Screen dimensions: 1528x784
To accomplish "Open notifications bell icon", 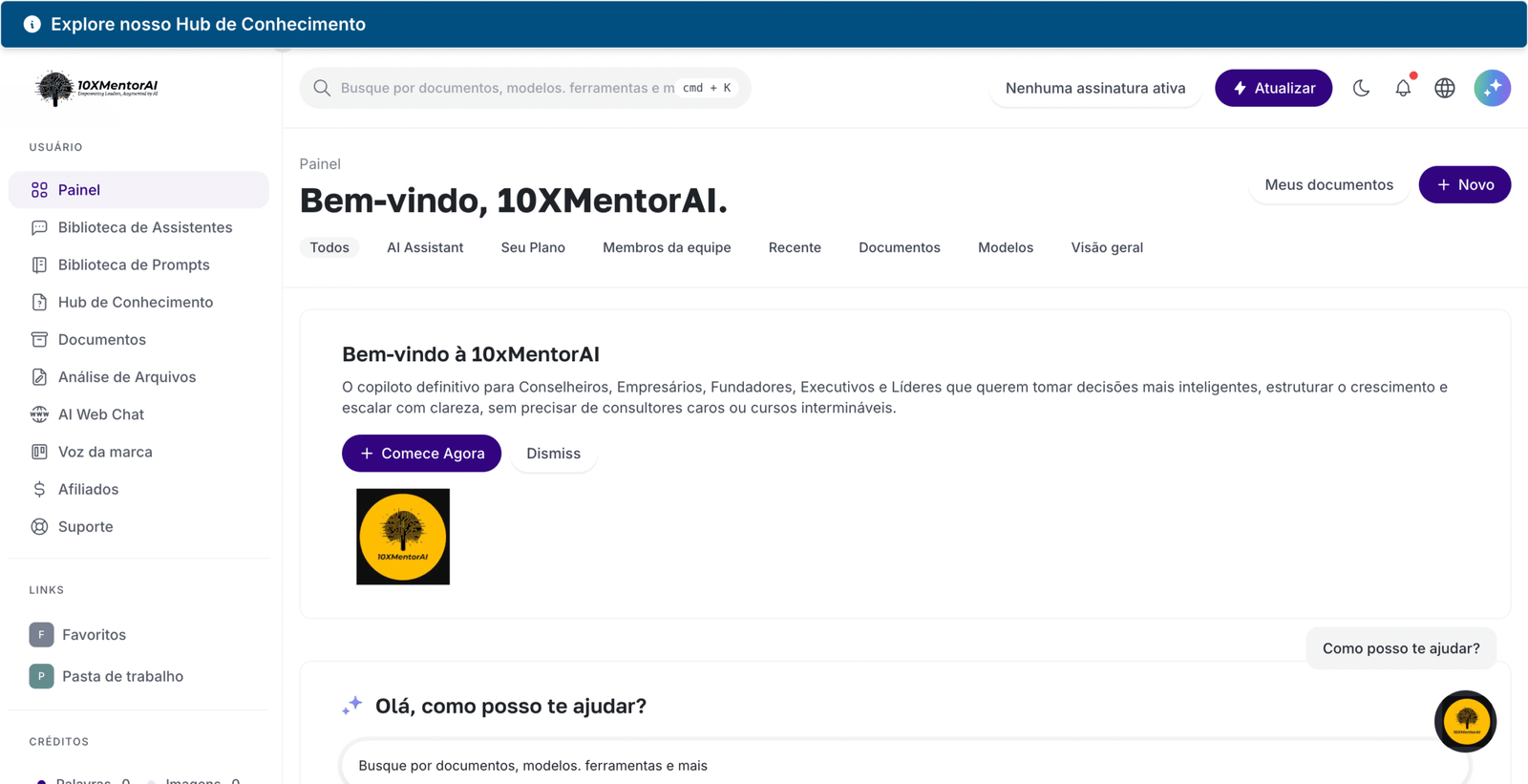I will pyautogui.click(x=1403, y=88).
